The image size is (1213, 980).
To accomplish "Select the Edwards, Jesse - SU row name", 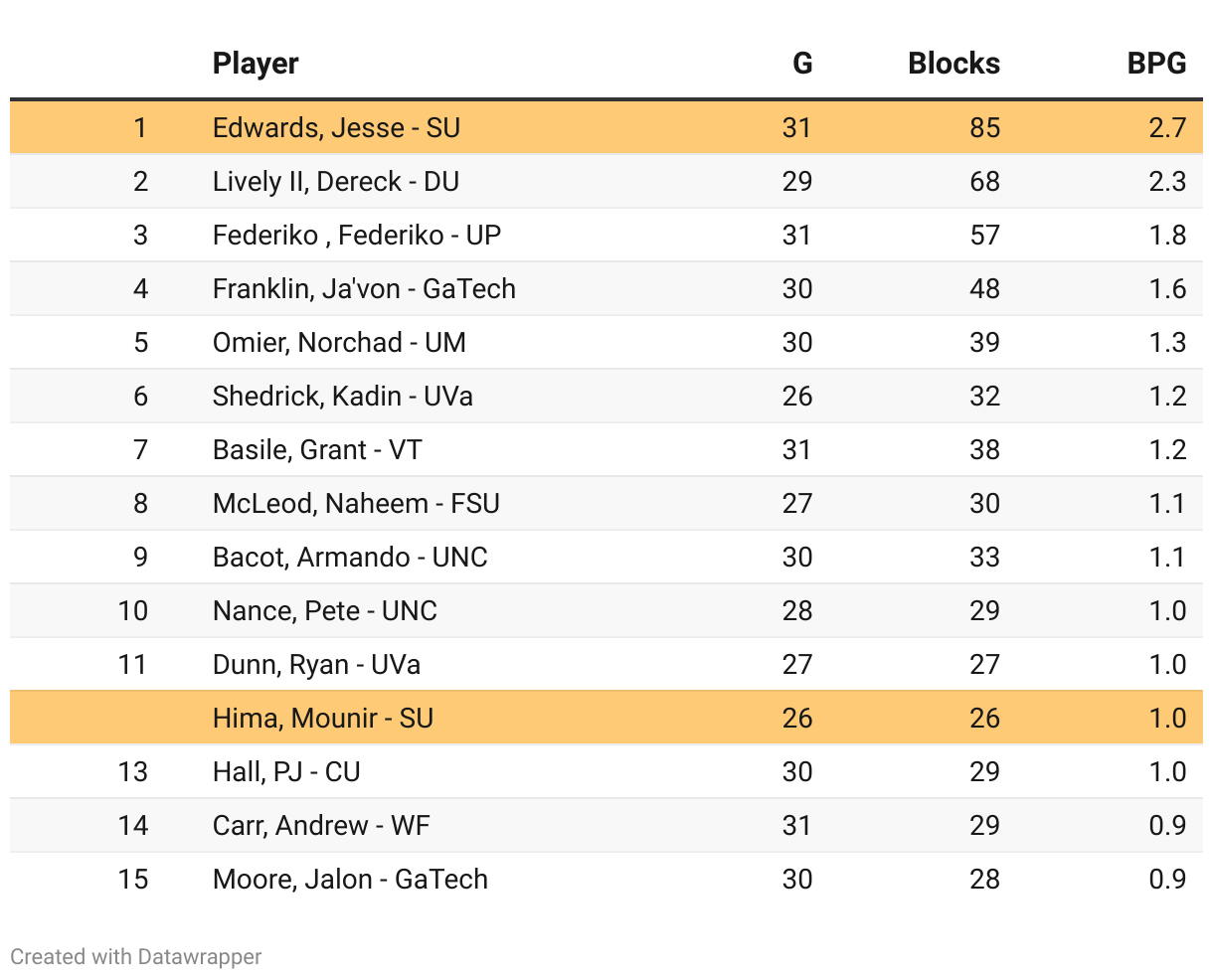I will 336,128.
